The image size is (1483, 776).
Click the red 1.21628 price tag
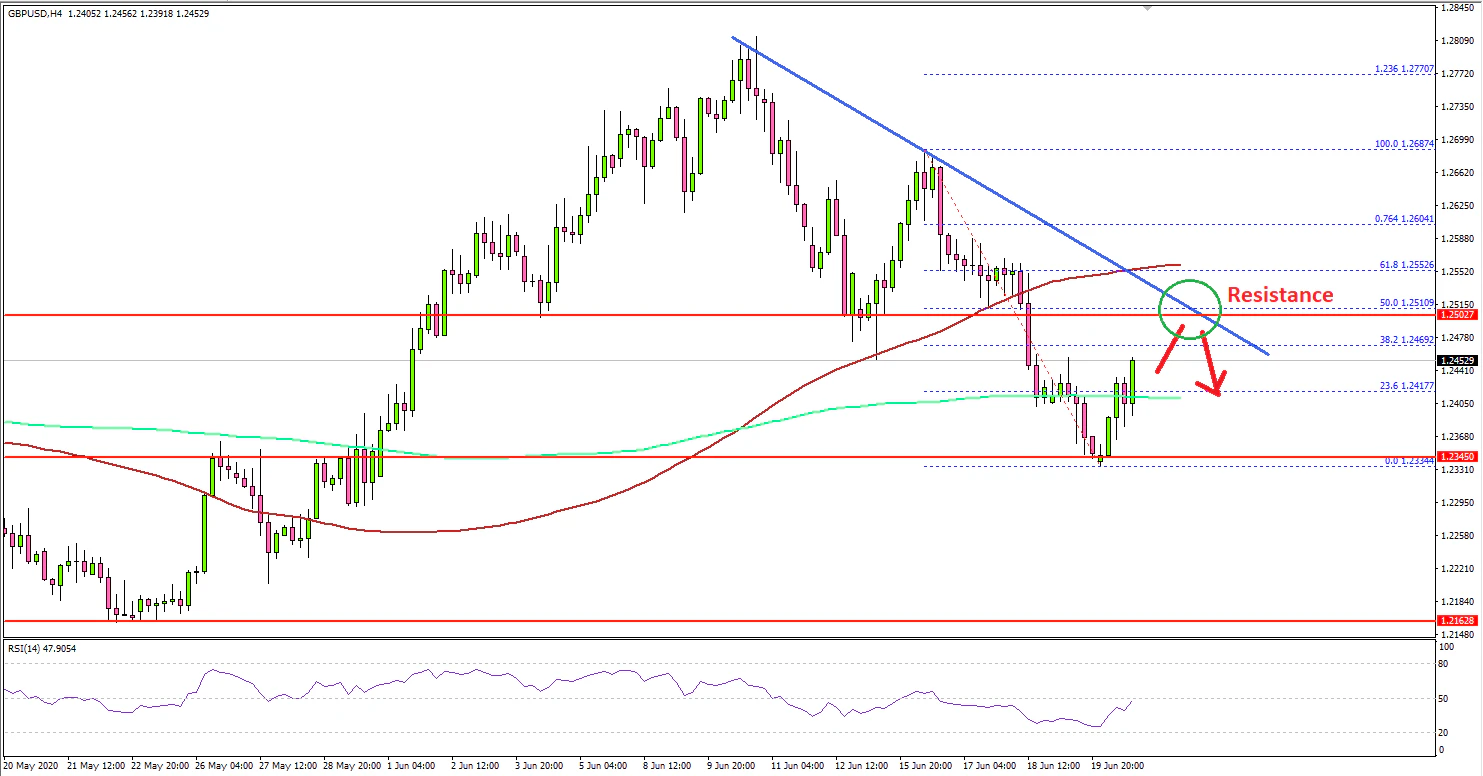(1456, 621)
